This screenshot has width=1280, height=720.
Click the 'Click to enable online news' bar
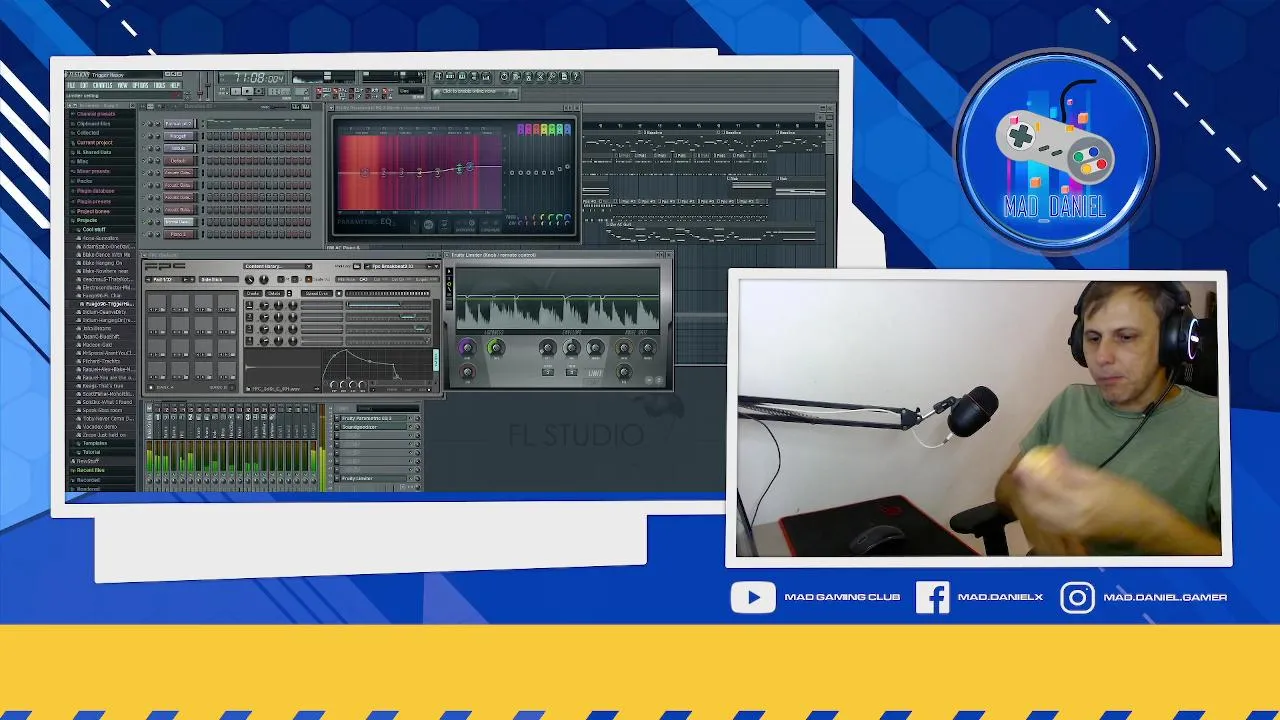point(475,93)
